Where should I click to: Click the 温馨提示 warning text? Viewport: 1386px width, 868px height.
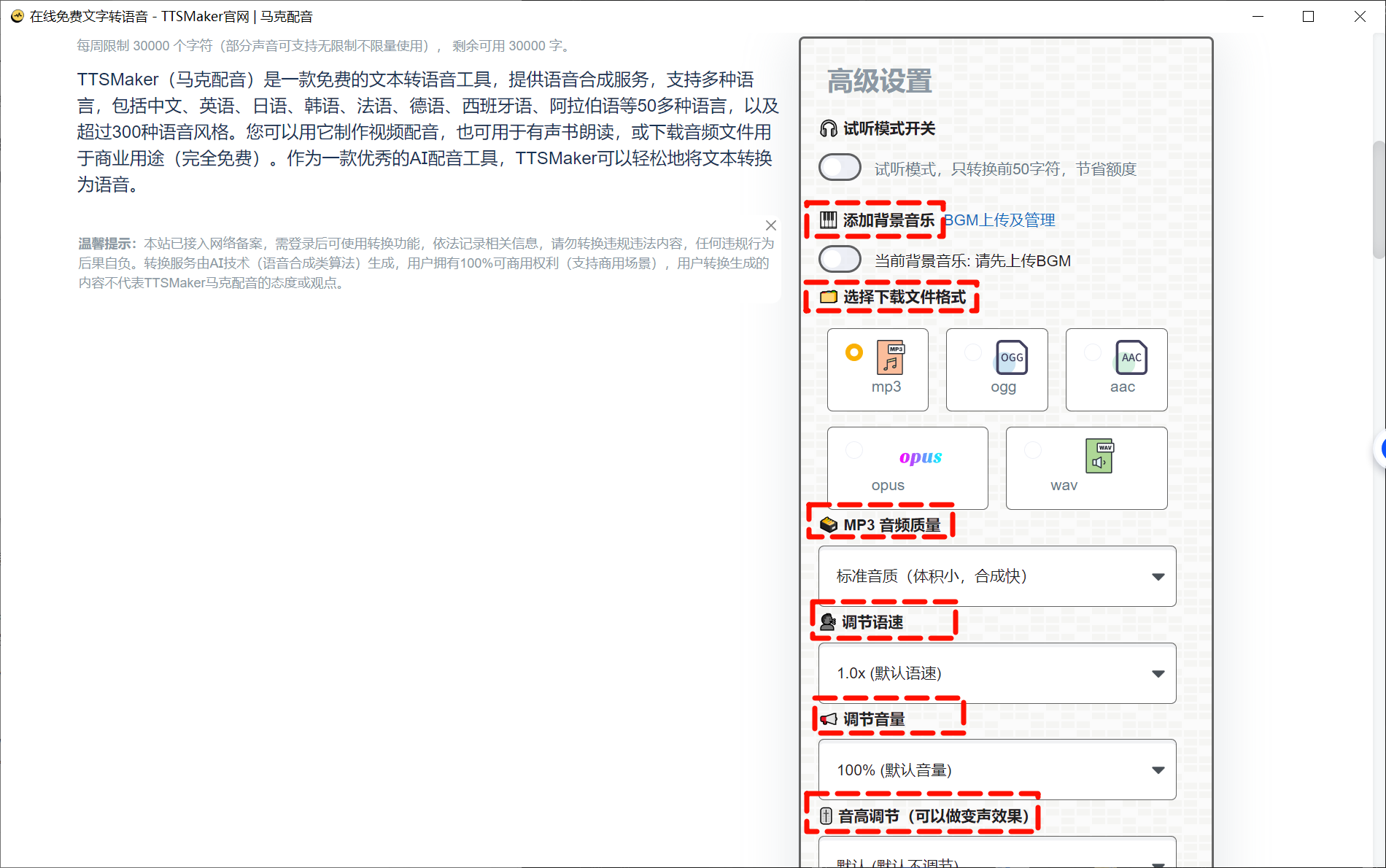[x=426, y=263]
